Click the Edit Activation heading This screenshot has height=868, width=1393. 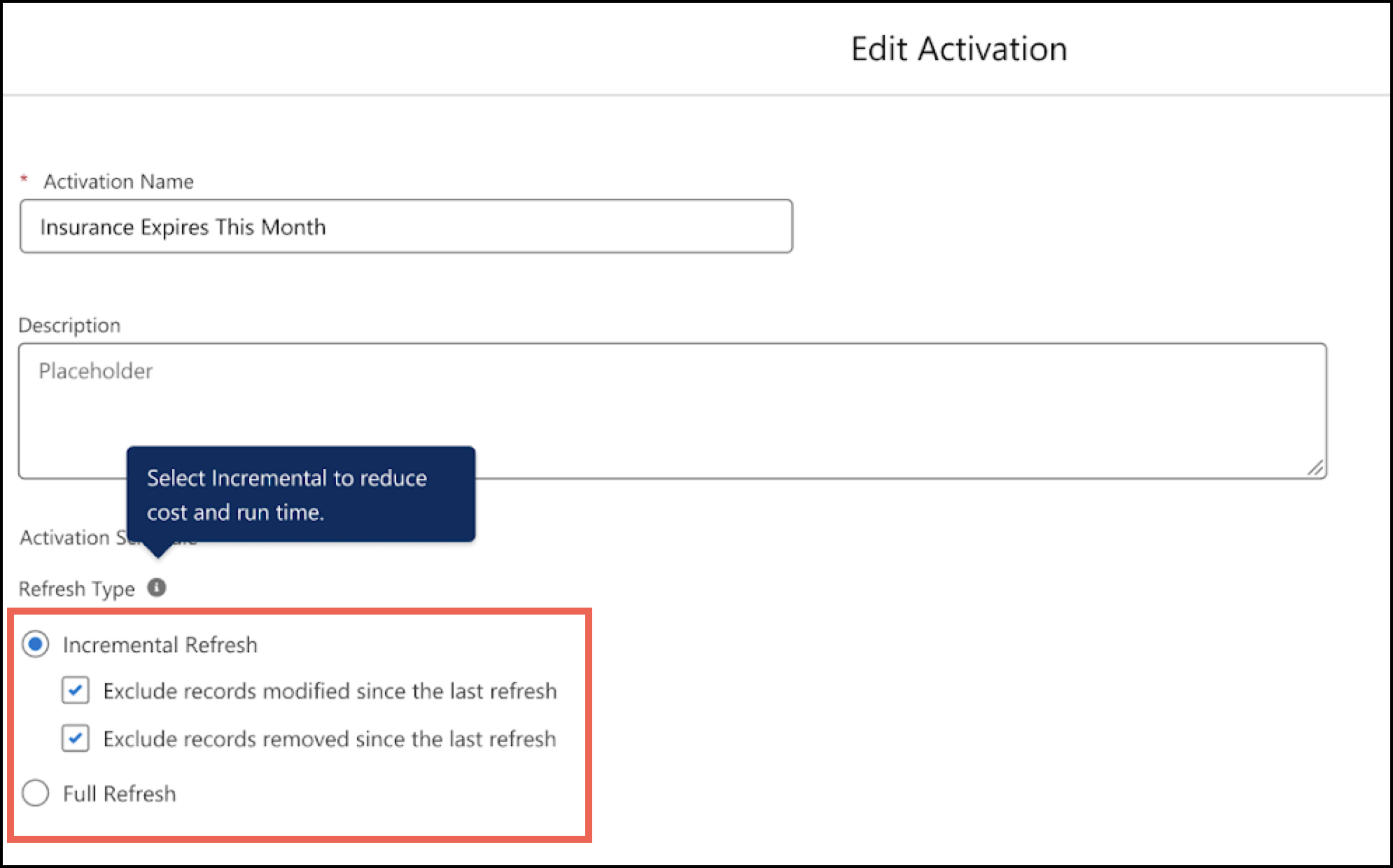(959, 49)
